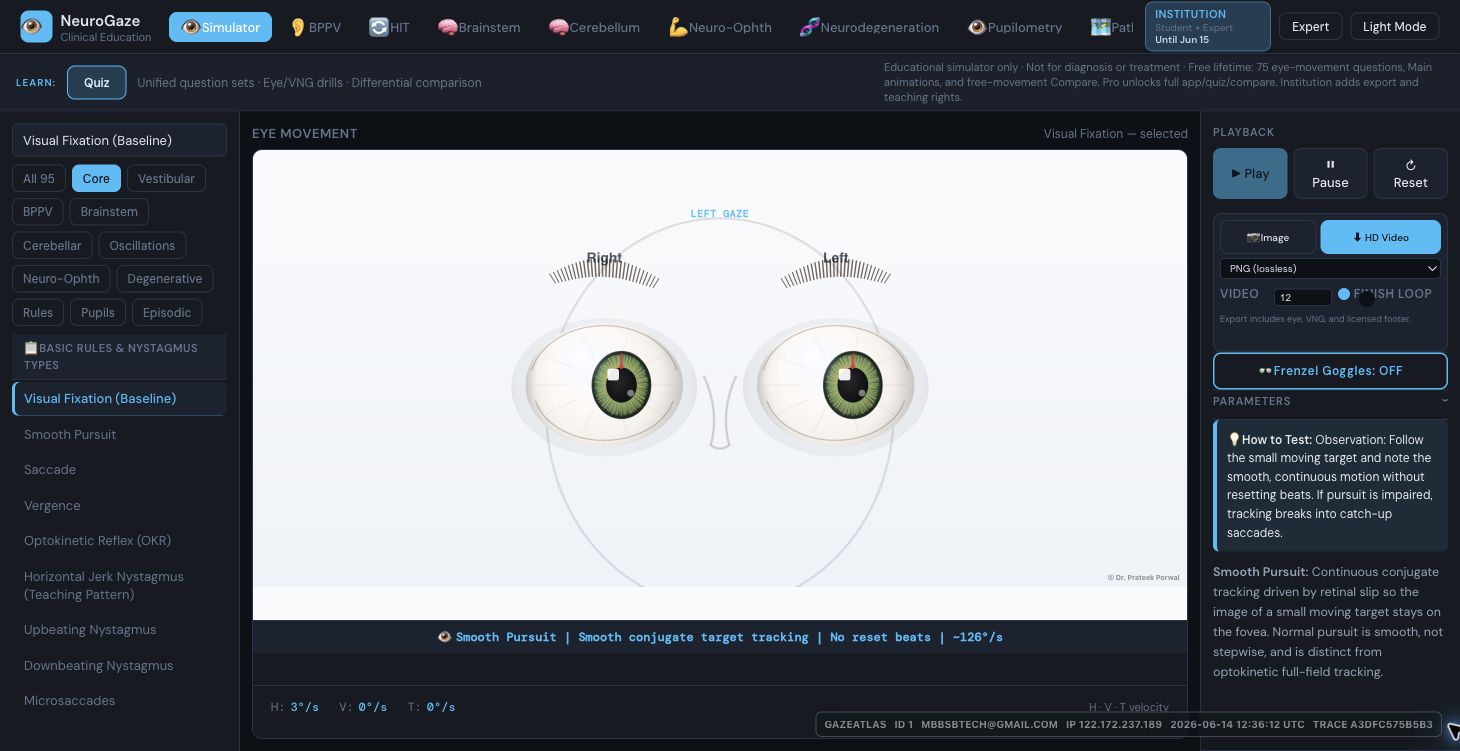Open the PNG (lossless) format dropdown
Screen dimensions: 1460x751
[x=1330, y=268]
